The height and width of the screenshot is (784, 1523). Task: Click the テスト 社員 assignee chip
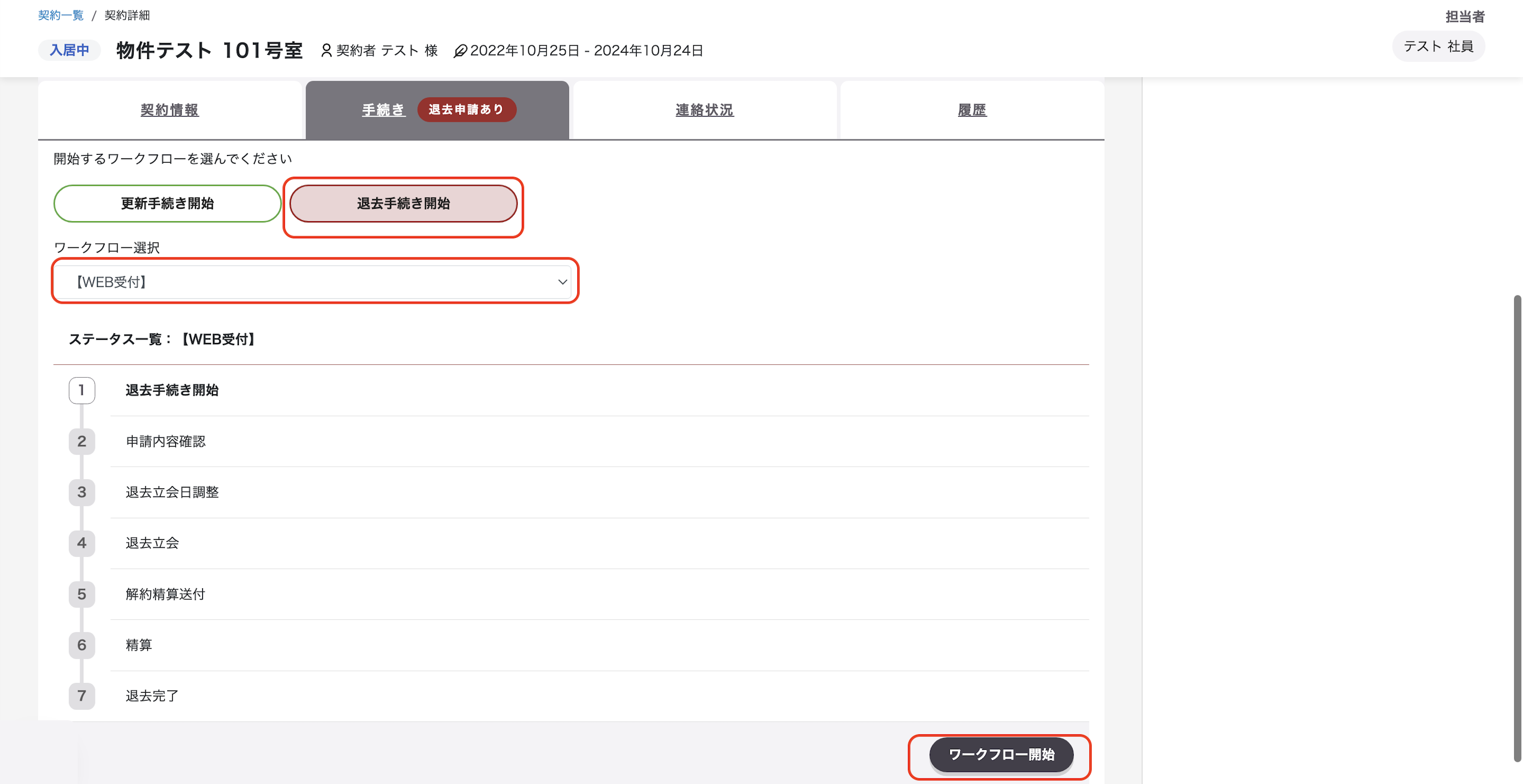[x=1438, y=47]
